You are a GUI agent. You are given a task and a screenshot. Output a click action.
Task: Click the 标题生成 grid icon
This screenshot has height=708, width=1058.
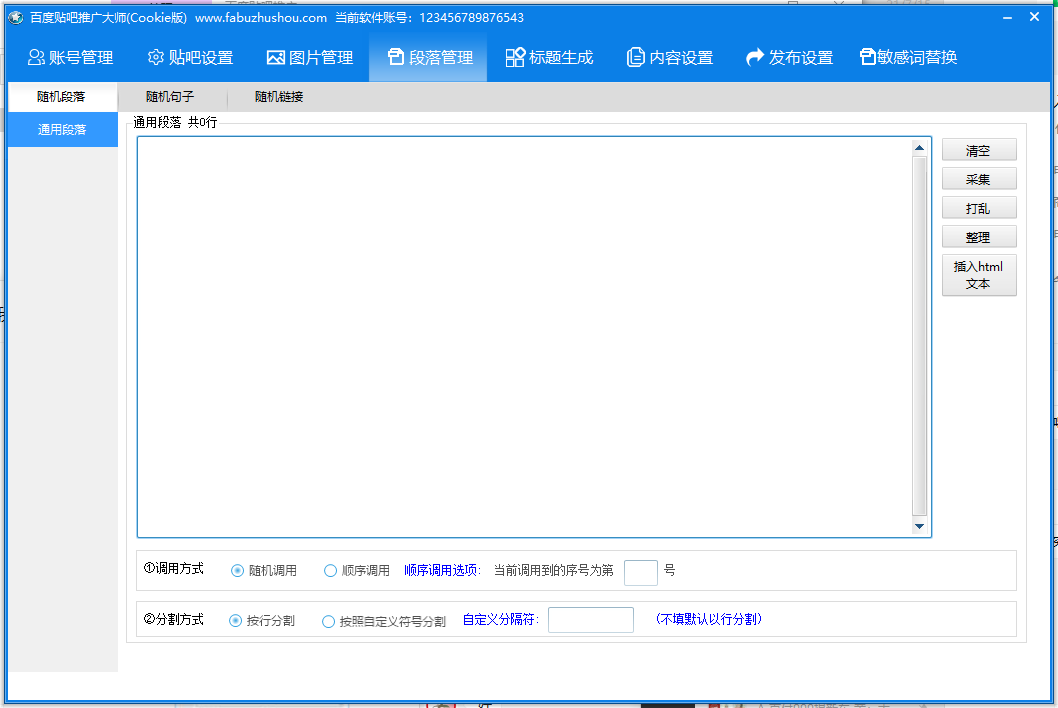click(515, 58)
